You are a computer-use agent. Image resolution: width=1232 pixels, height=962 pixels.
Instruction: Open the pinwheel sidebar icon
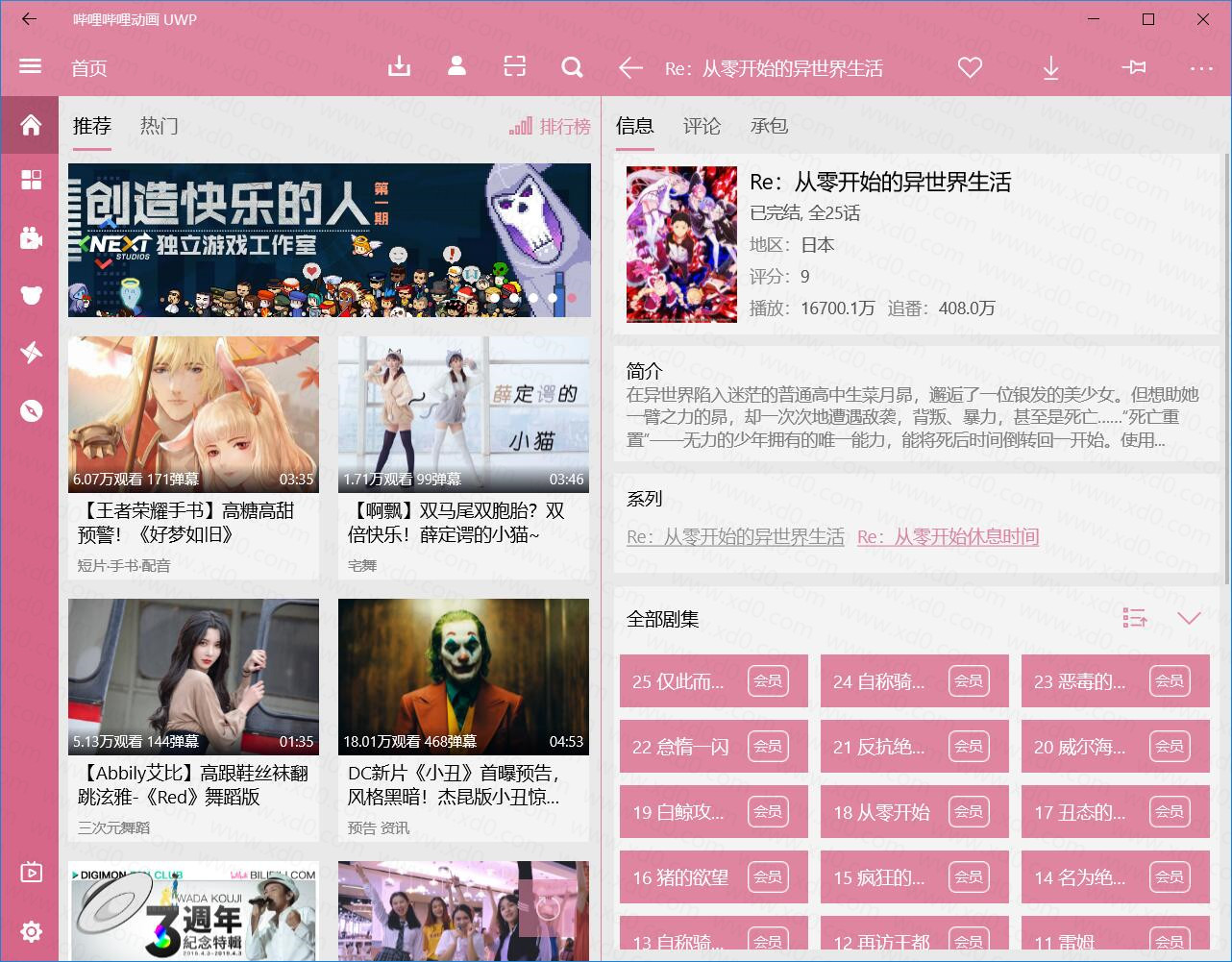pos(31,353)
